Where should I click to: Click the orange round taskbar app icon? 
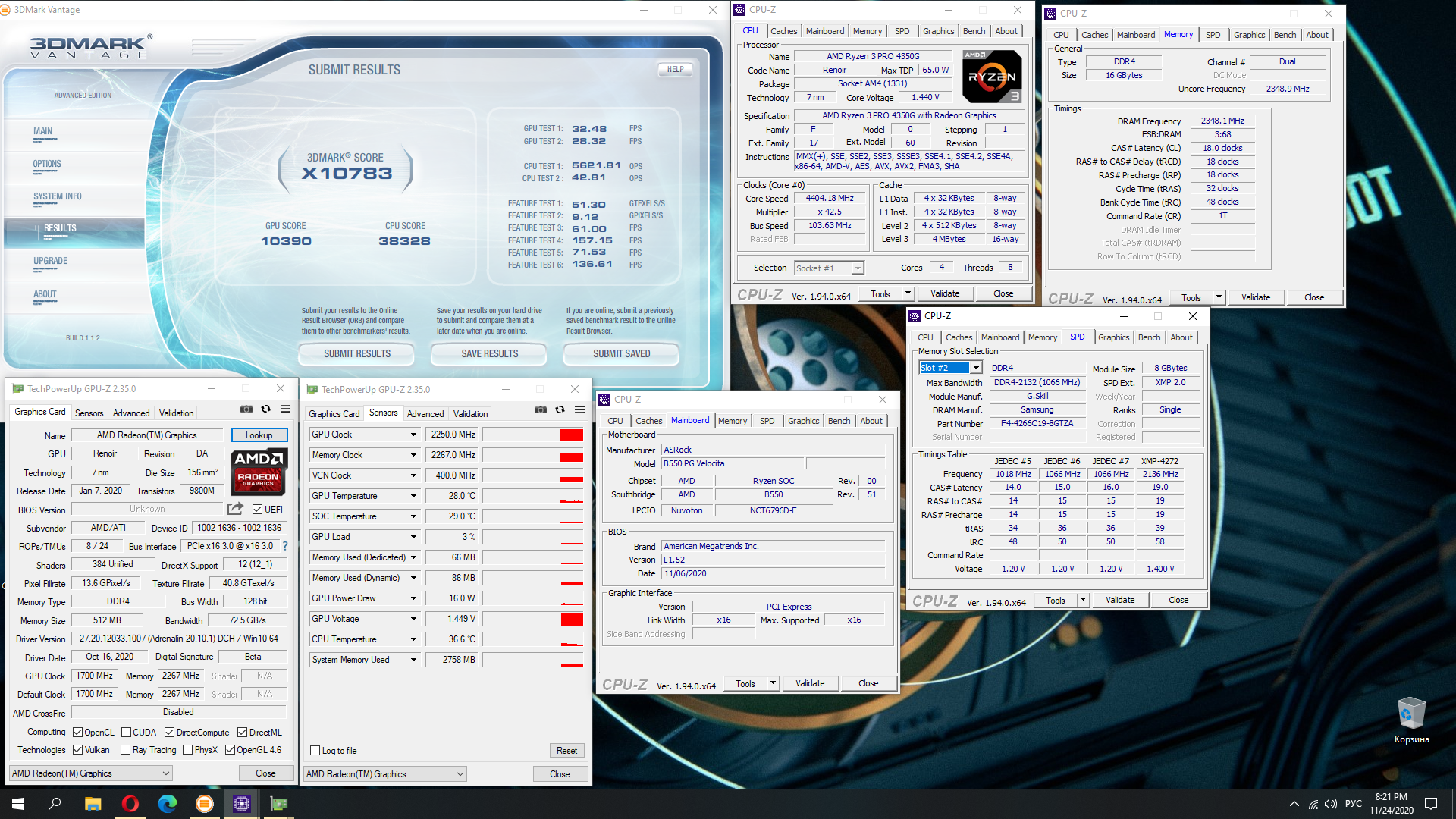205,804
